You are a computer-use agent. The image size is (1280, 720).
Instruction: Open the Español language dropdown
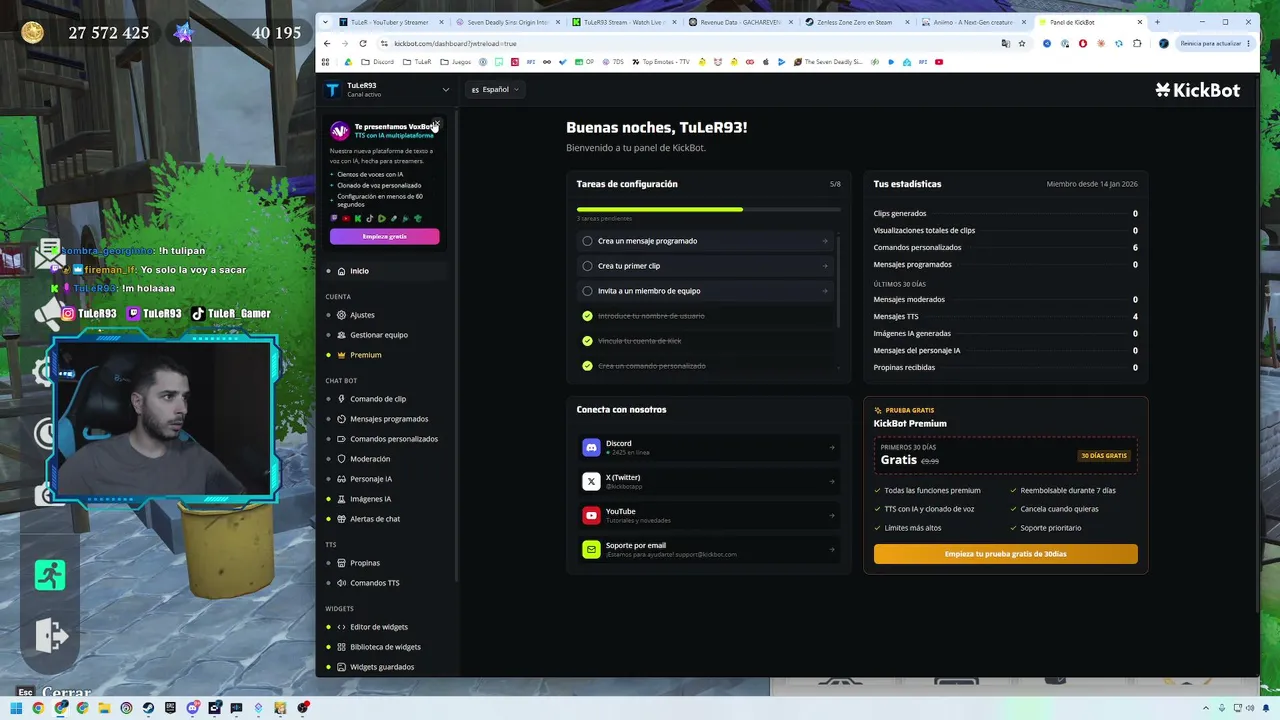pyautogui.click(x=495, y=90)
